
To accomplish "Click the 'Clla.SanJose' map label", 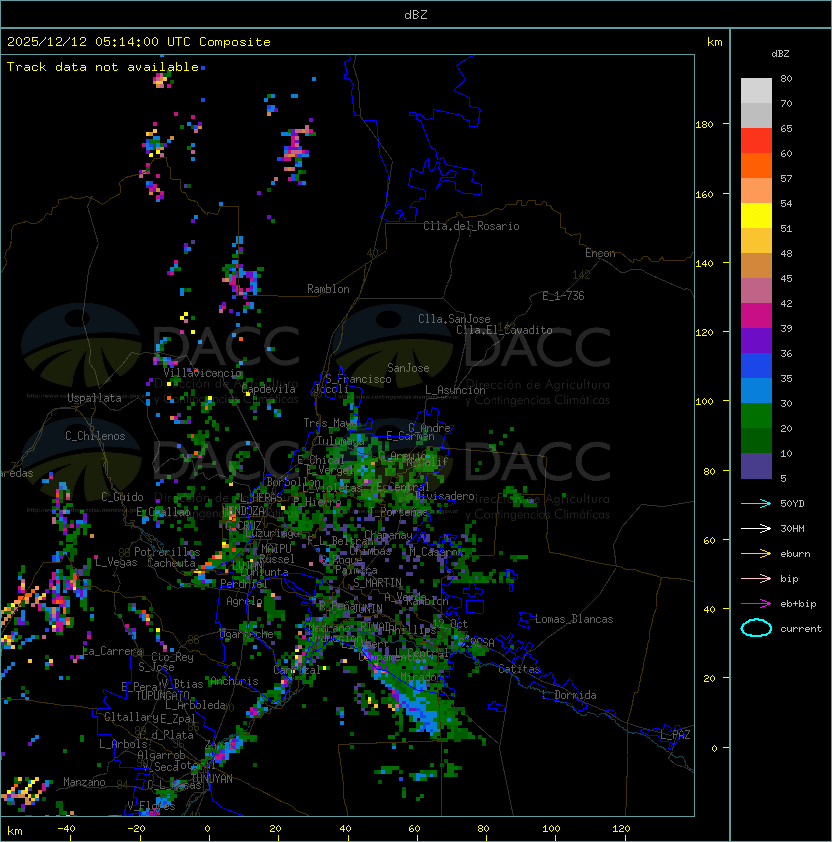I will coord(454,319).
